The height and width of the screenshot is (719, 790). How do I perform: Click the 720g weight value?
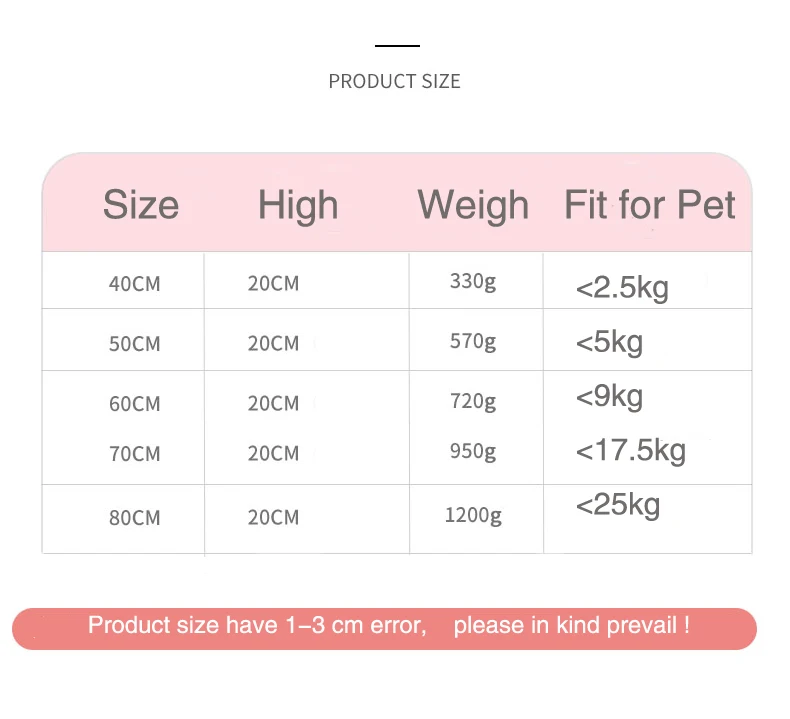pos(473,402)
